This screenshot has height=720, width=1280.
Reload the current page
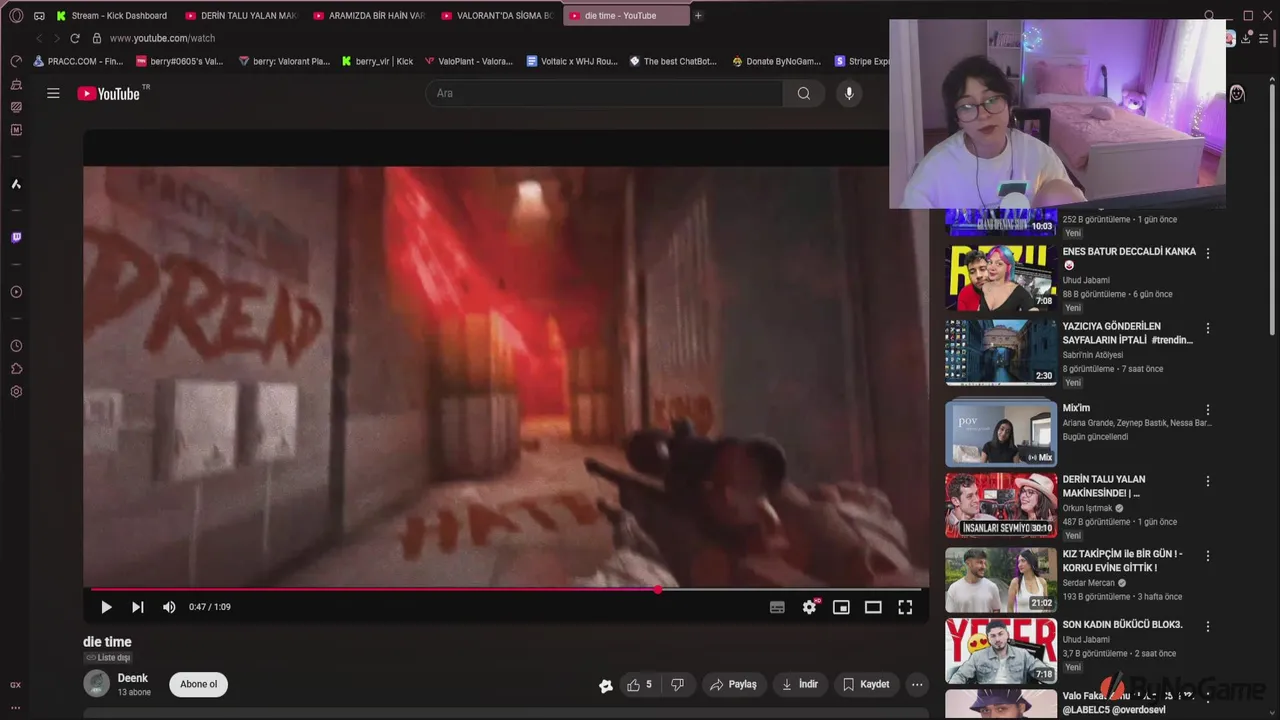pyautogui.click(x=75, y=38)
